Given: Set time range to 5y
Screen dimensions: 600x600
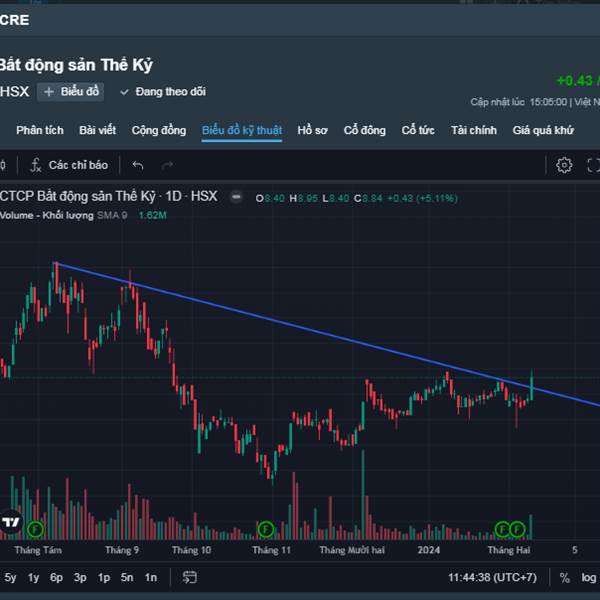Looking at the screenshot, I should 10,577.
